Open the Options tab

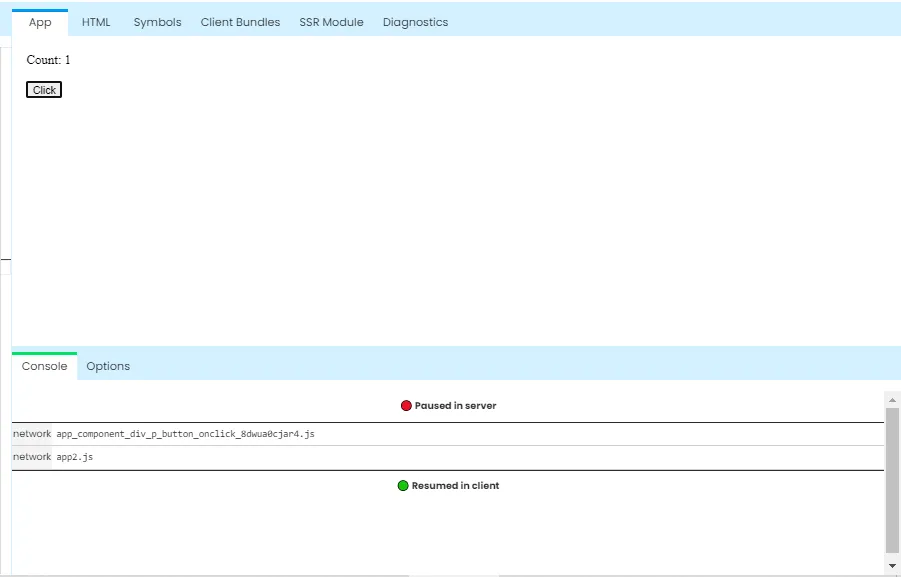coord(108,366)
